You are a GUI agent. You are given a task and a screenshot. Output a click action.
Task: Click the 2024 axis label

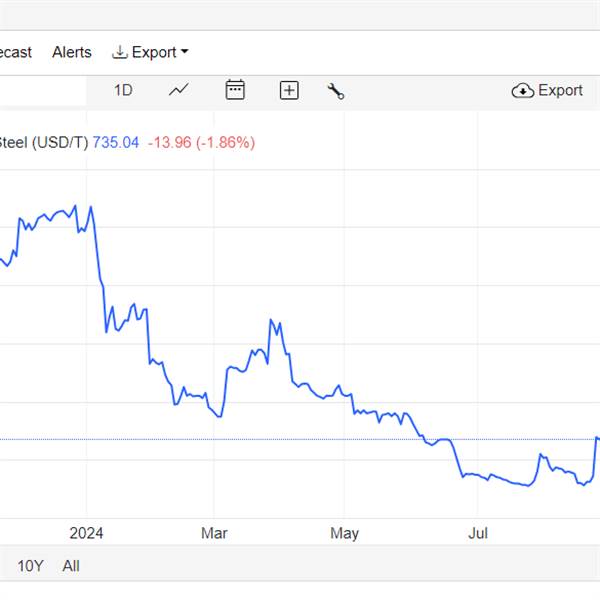(x=86, y=533)
